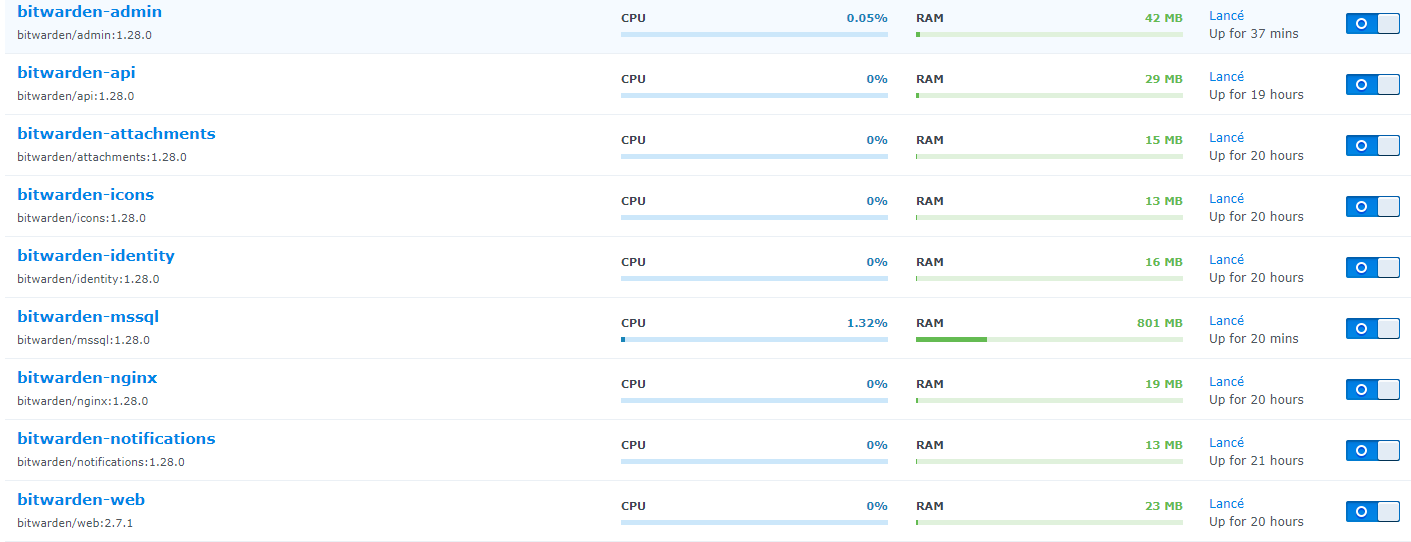
Task: Click the bitwarden-mssql RAM usage bar
Action: (1049, 339)
